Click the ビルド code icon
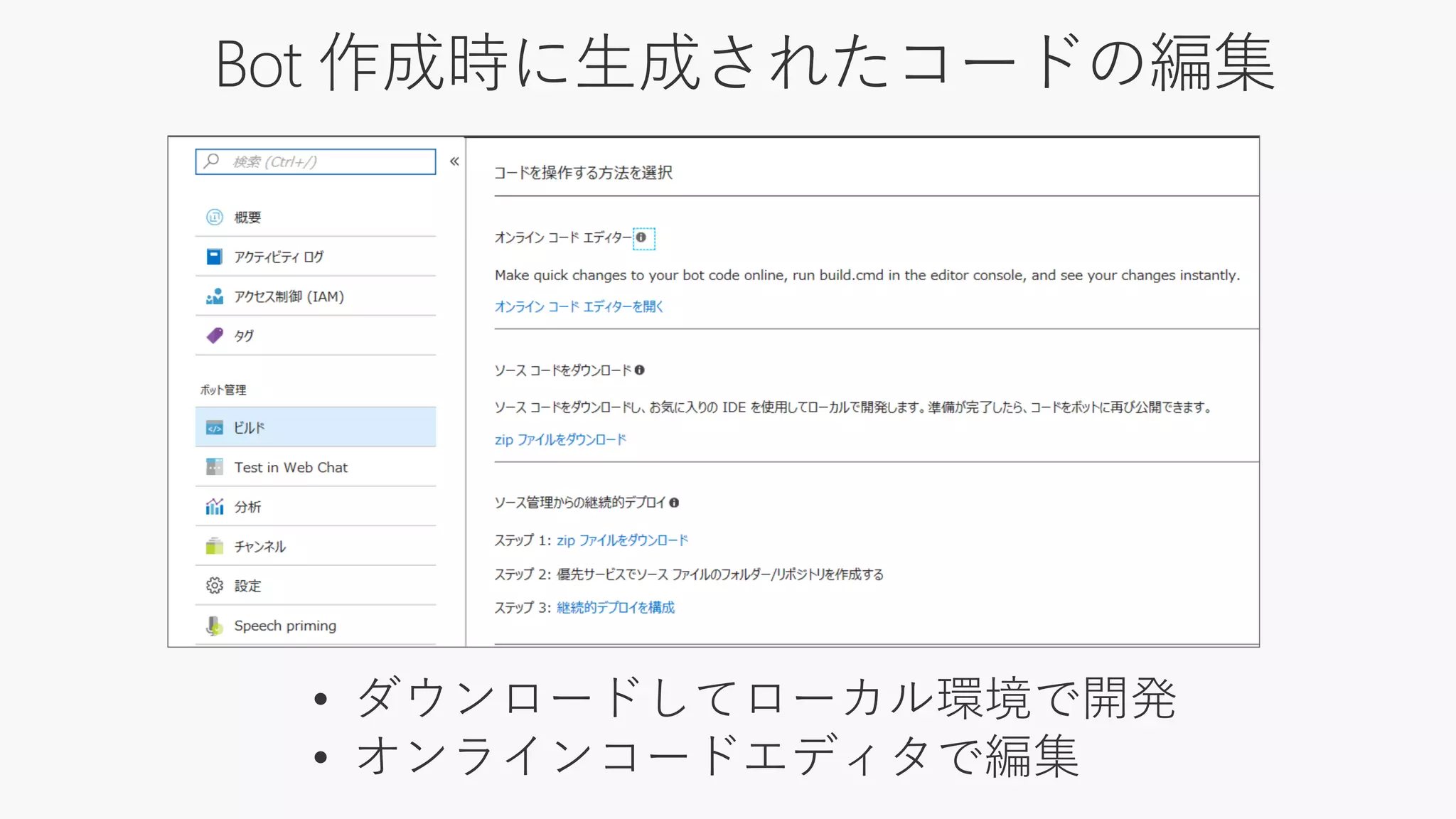The height and width of the screenshot is (819, 1456). (214, 428)
